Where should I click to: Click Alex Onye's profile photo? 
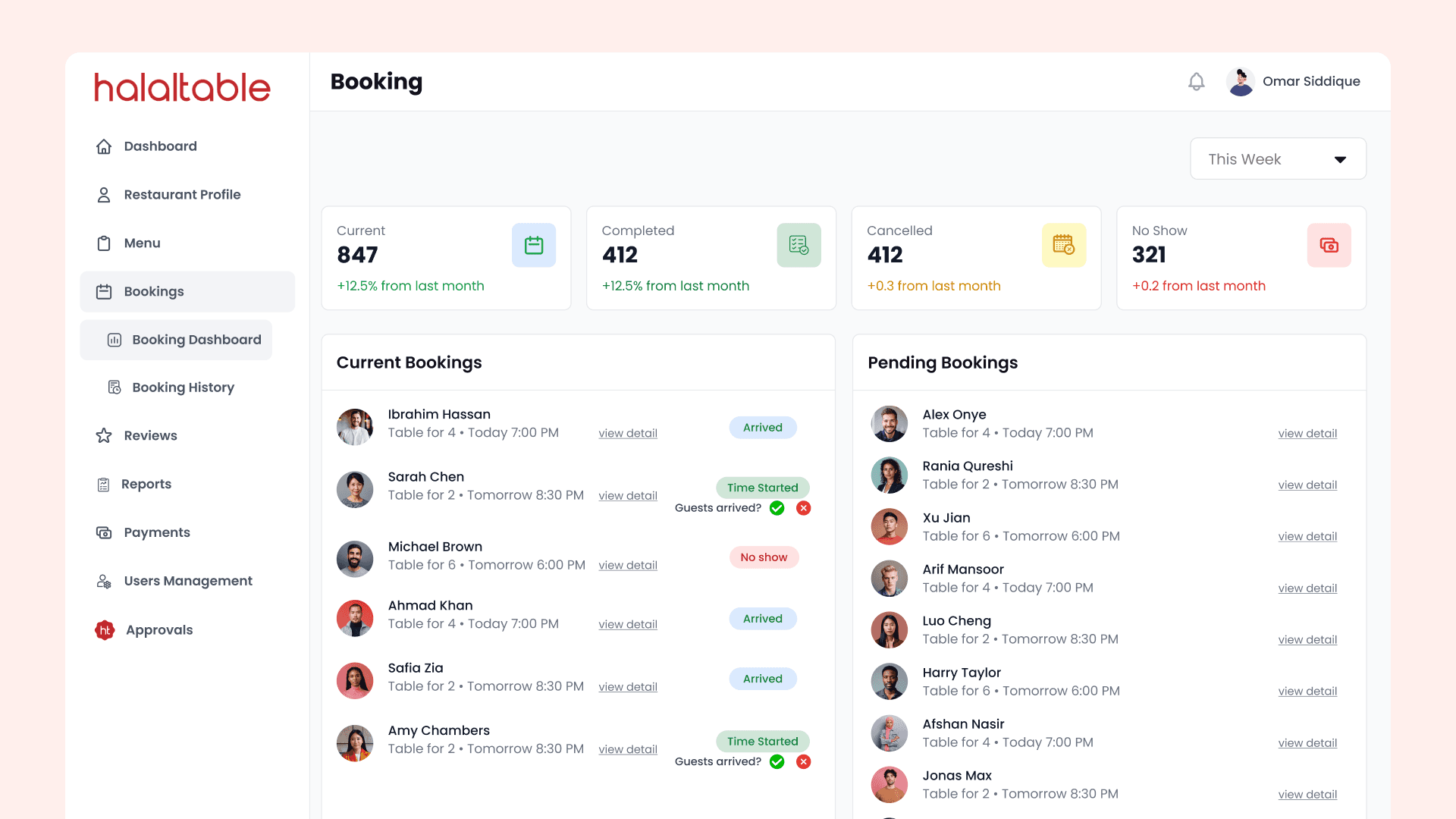889,424
